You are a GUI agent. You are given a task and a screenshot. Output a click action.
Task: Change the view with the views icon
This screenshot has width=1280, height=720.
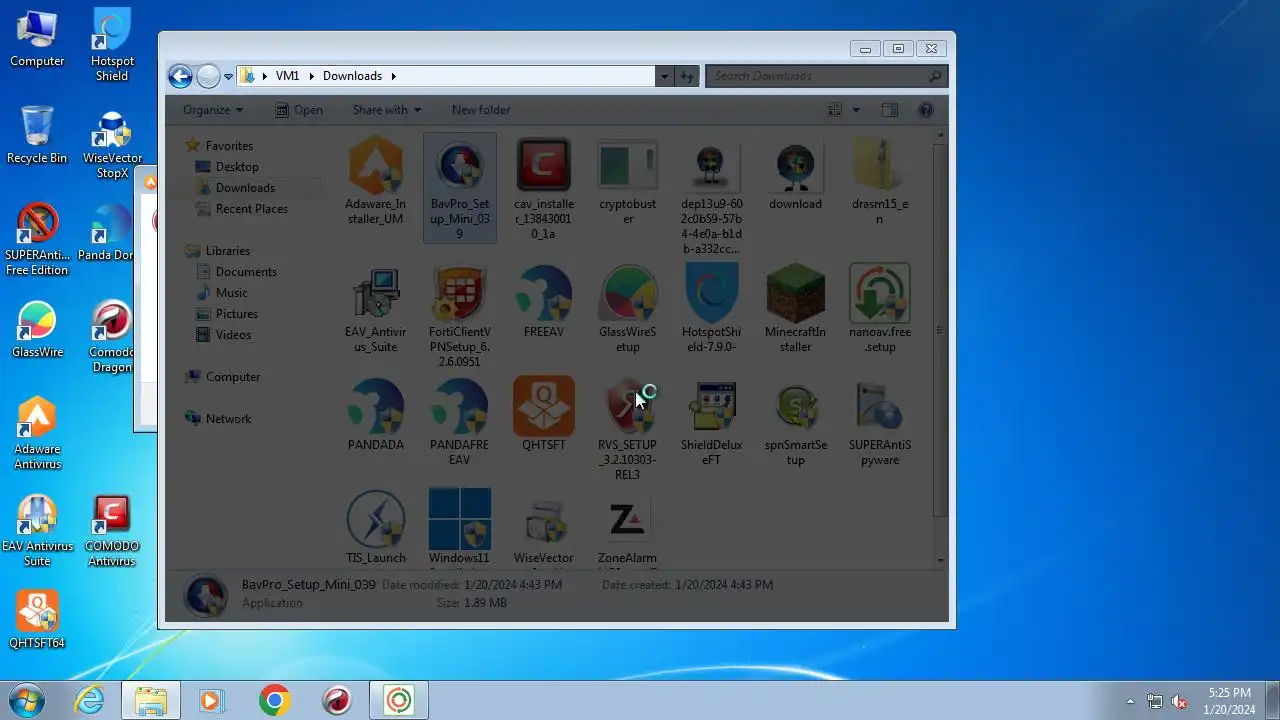835,110
